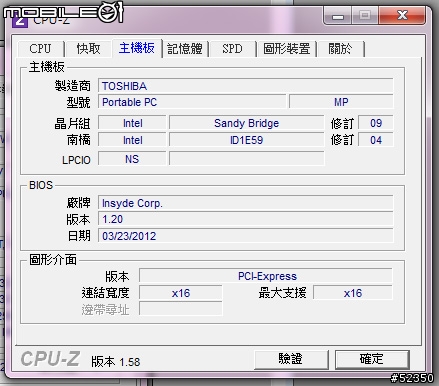Click the max supported x16 value
The image size is (439, 386).
pos(353,293)
